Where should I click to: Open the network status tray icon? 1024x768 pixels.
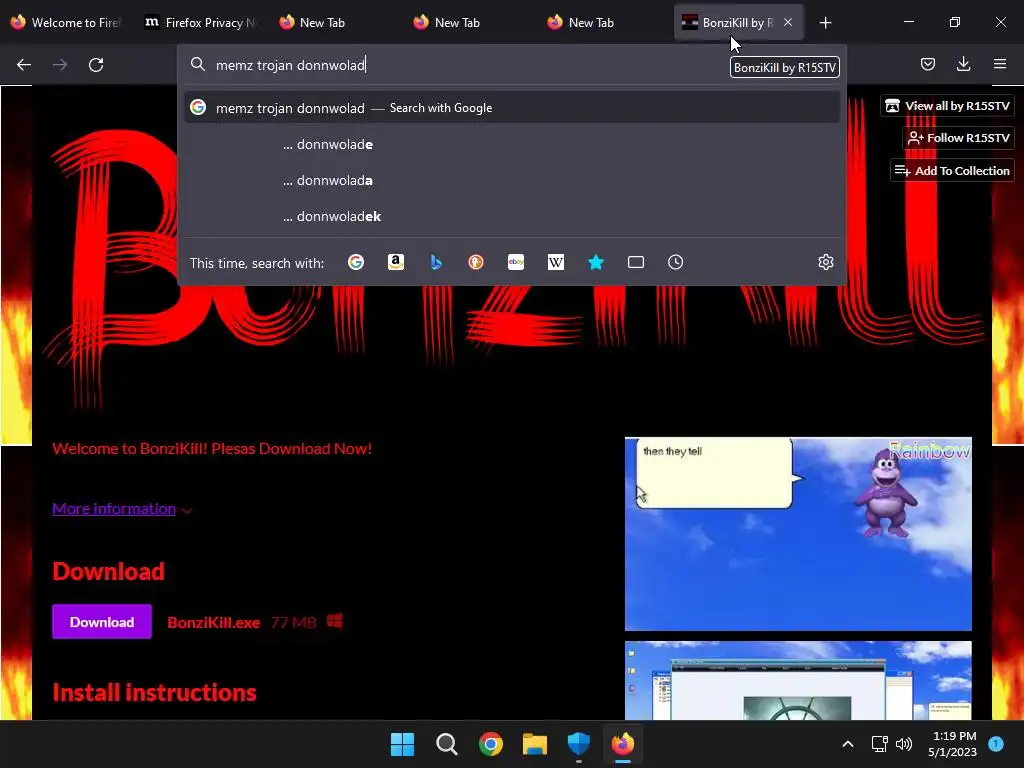pos(880,744)
